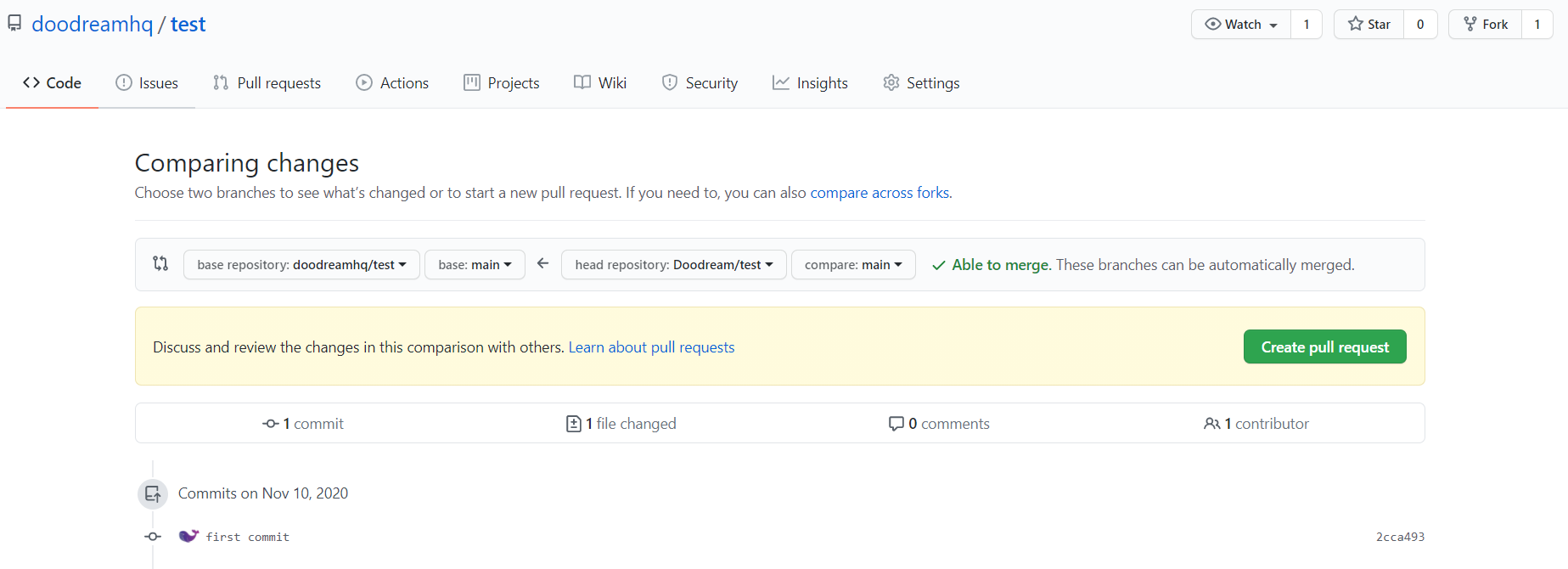Expand the base: main branch dropdown
This screenshot has height=569, width=1568.
point(475,265)
